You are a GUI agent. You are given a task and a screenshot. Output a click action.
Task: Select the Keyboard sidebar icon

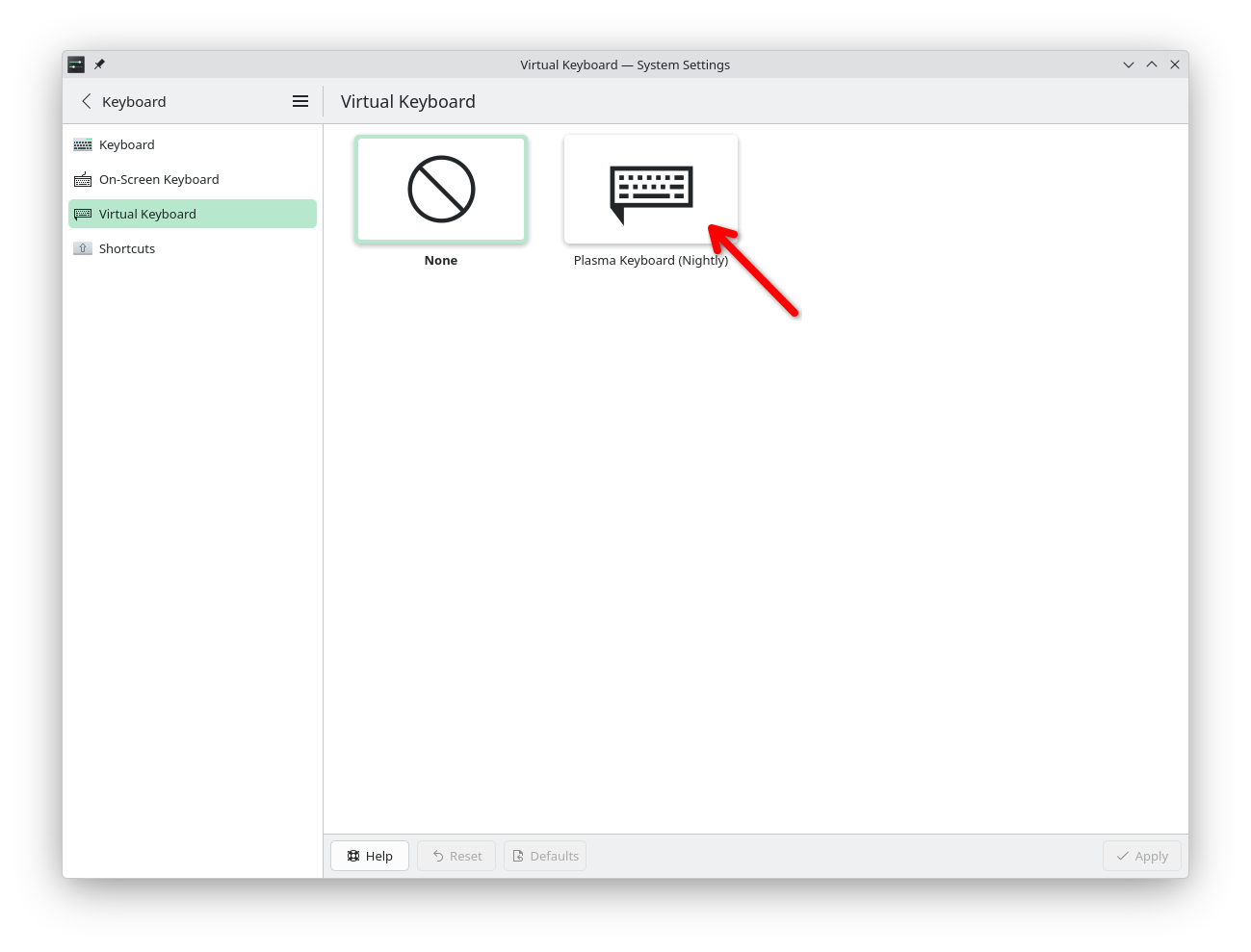[x=83, y=144]
